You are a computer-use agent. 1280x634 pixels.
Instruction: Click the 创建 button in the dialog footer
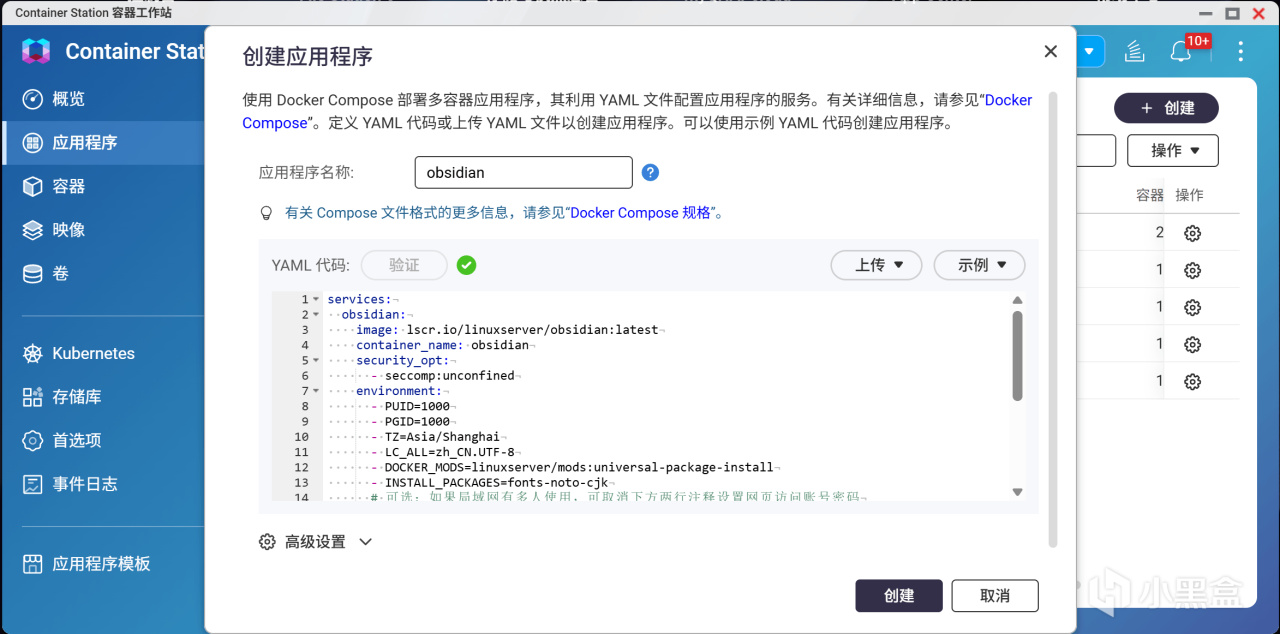coord(899,596)
